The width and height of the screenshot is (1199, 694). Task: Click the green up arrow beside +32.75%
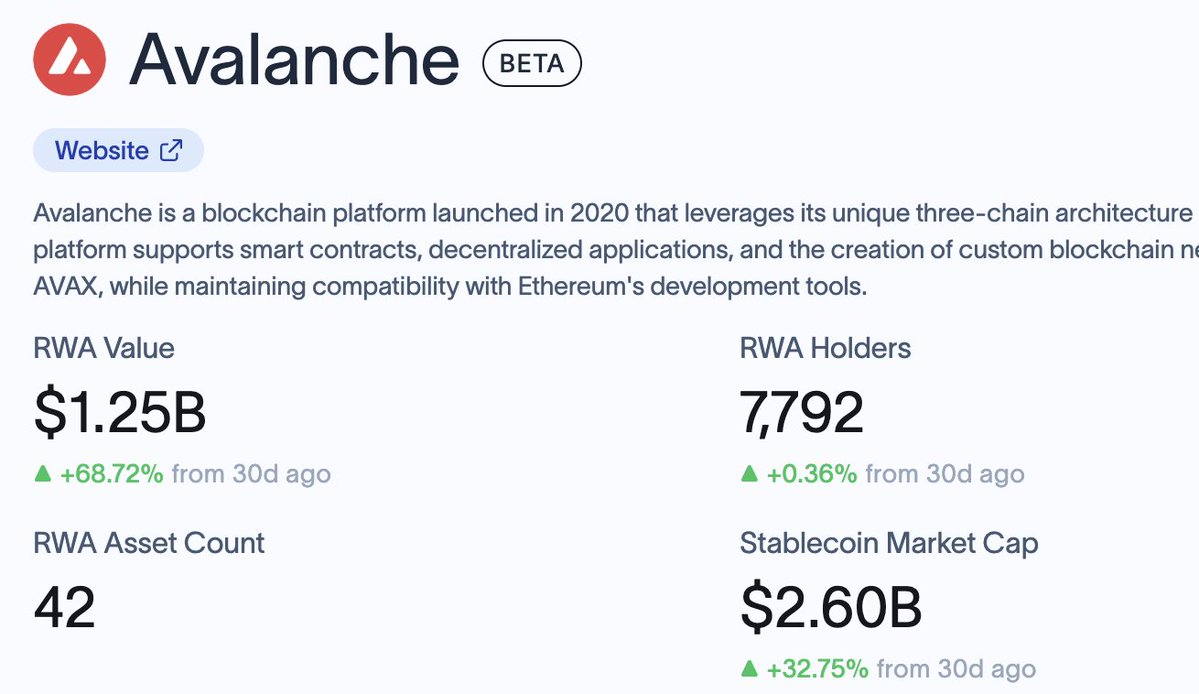749,668
